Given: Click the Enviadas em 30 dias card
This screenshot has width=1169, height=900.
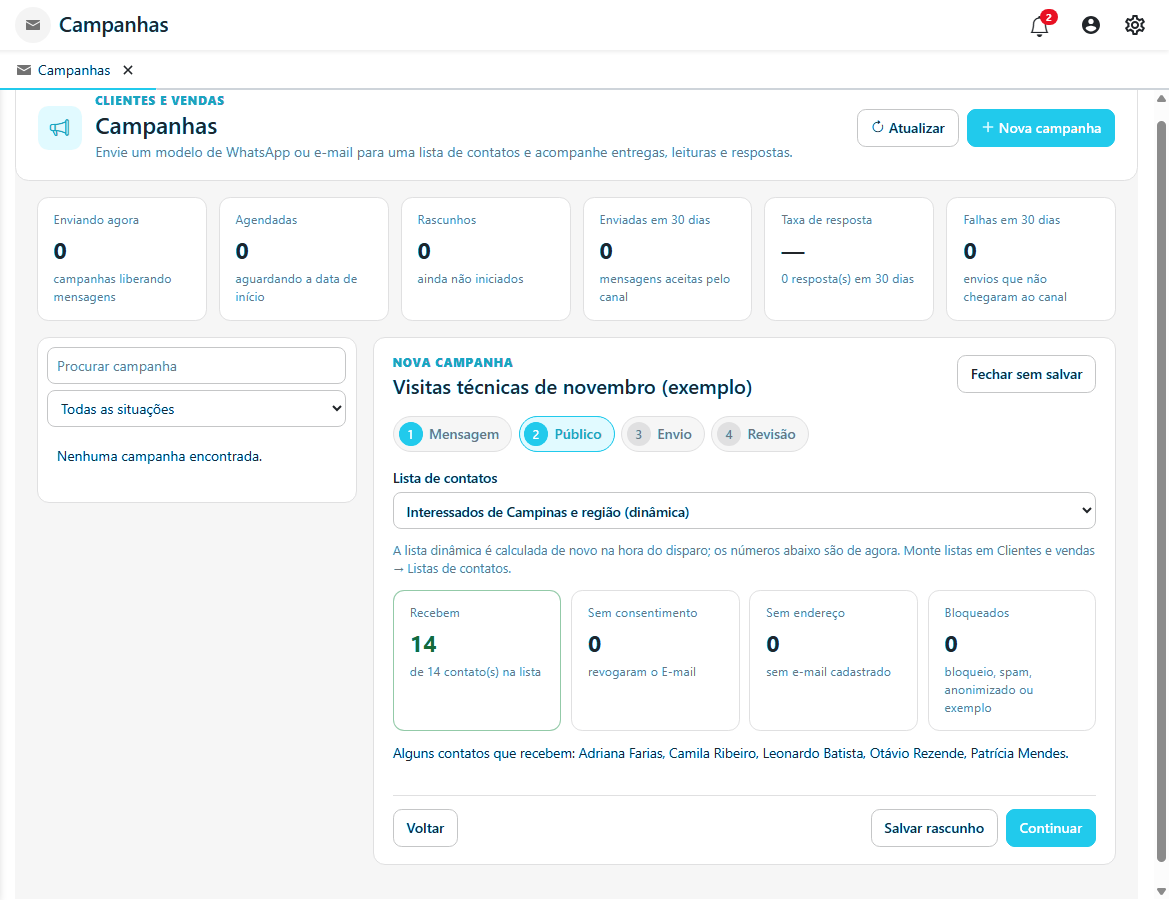Looking at the screenshot, I should click(x=667, y=259).
